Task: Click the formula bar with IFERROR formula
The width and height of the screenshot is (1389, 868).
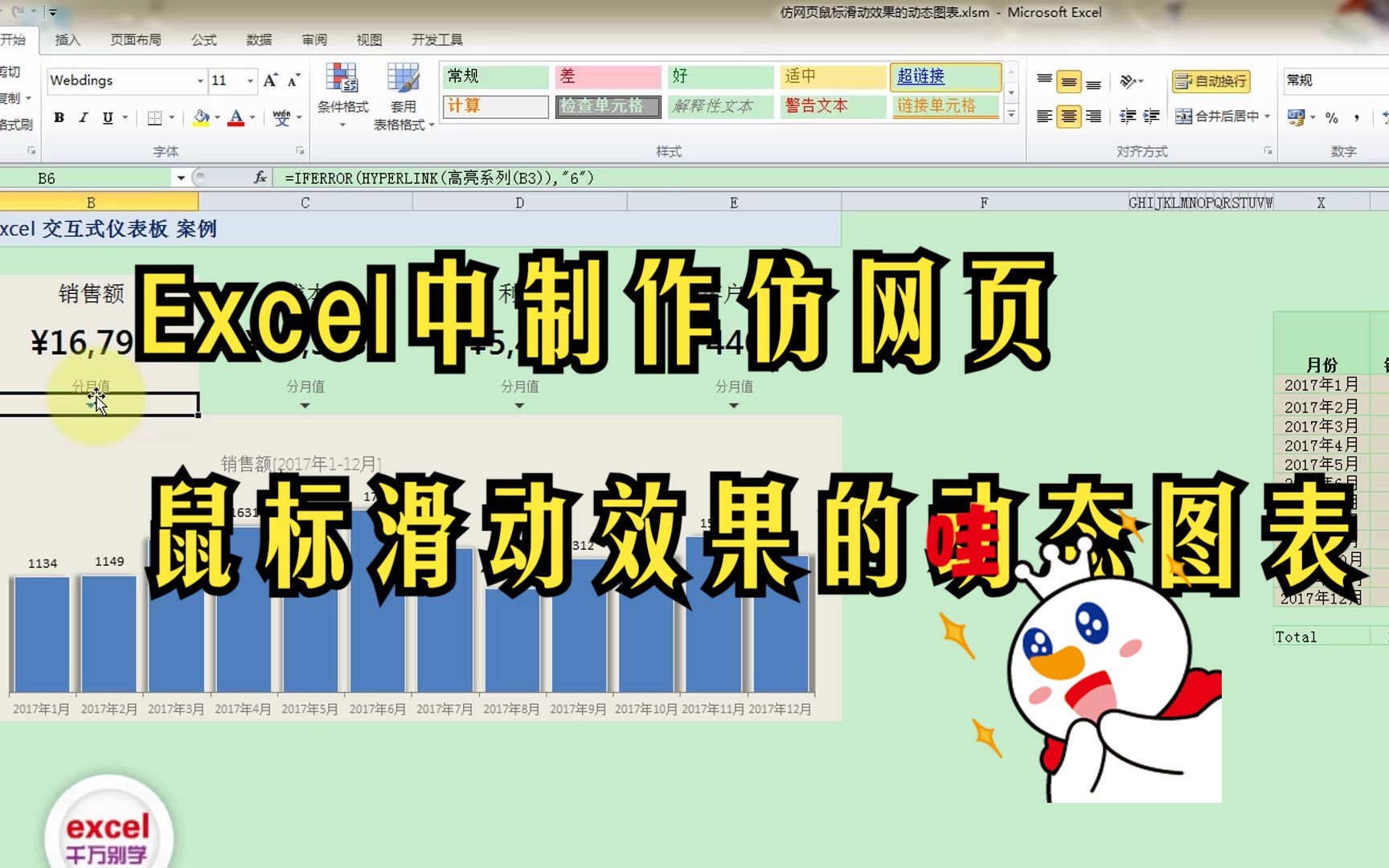Action: pos(831,178)
